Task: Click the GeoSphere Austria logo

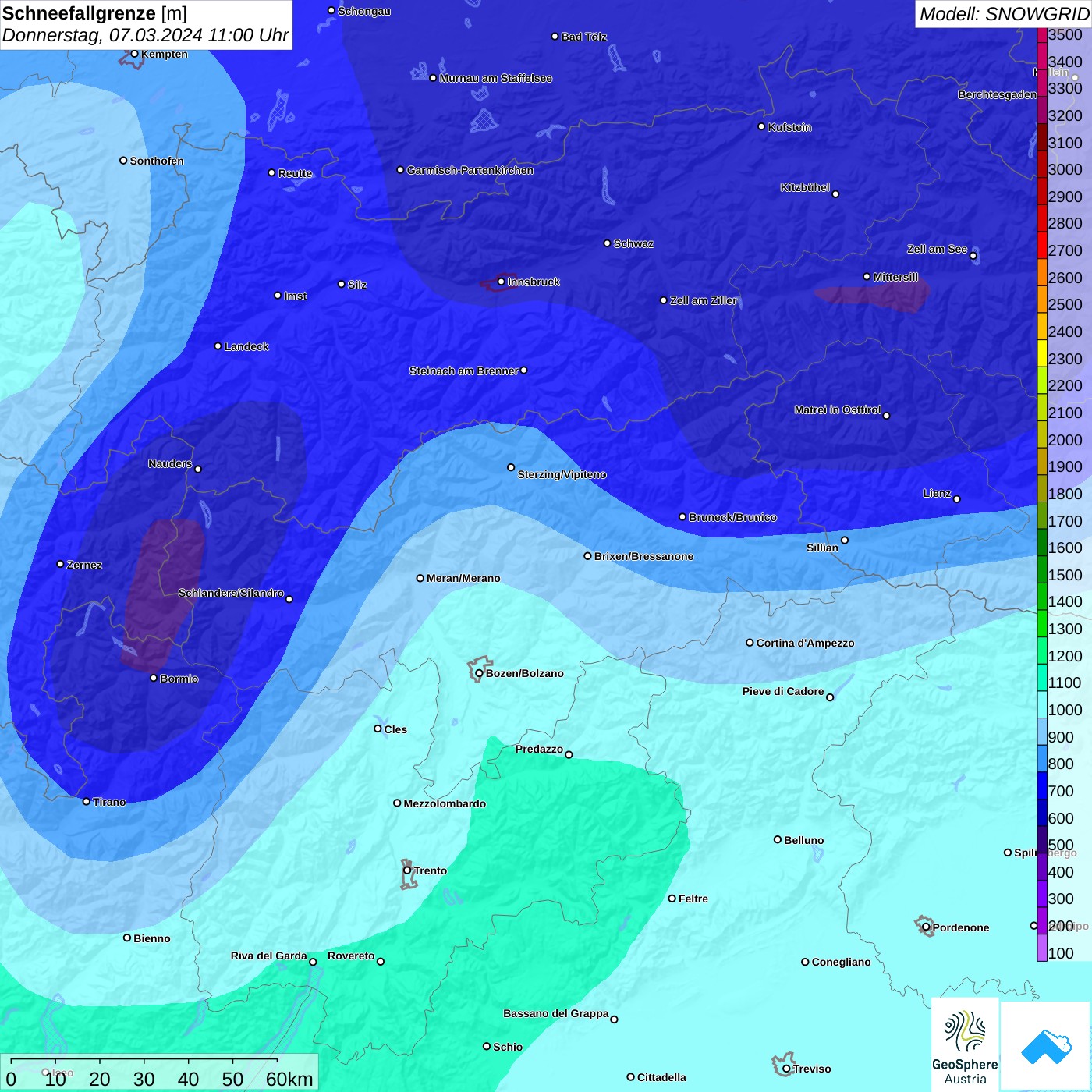Action: pyautogui.click(x=965, y=1047)
